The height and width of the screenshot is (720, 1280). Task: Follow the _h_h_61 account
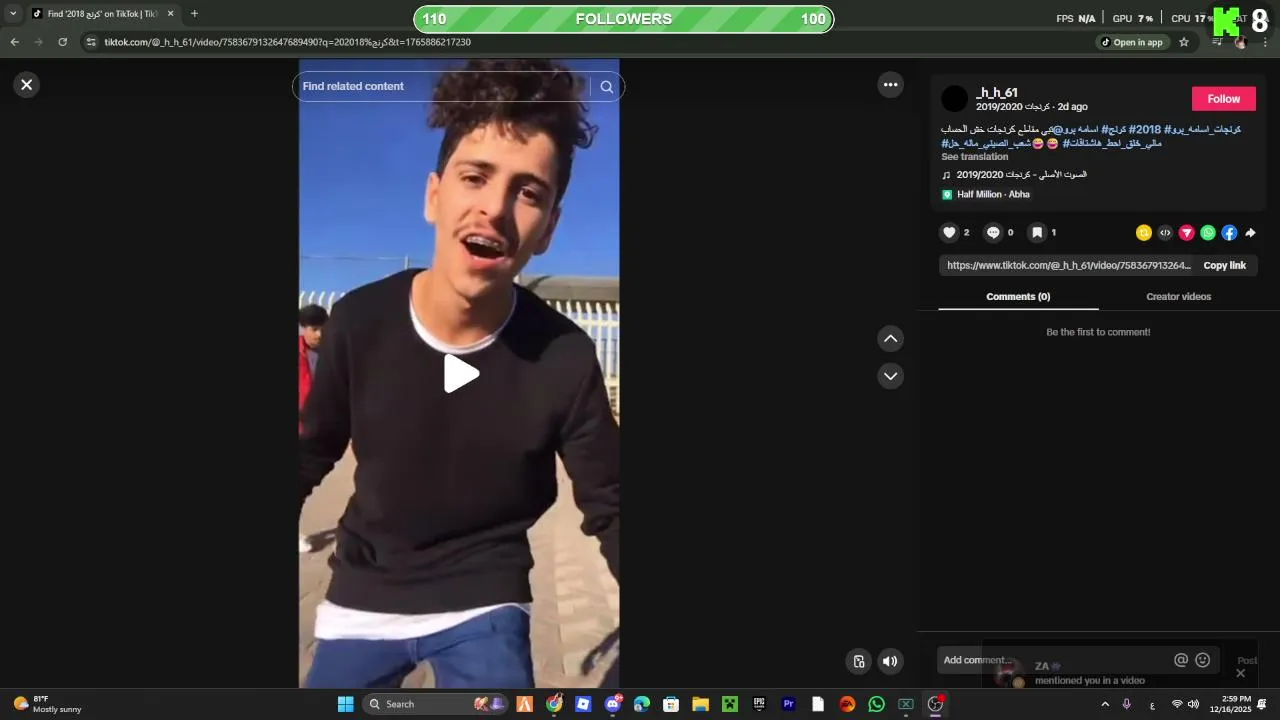click(1223, 99)
